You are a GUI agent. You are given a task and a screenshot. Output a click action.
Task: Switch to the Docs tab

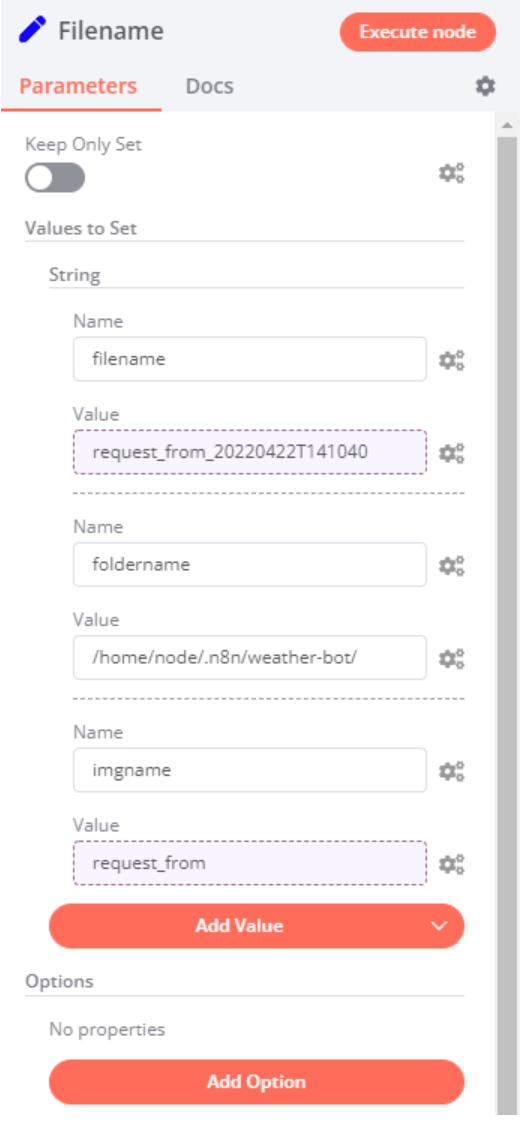pos(209,86)
